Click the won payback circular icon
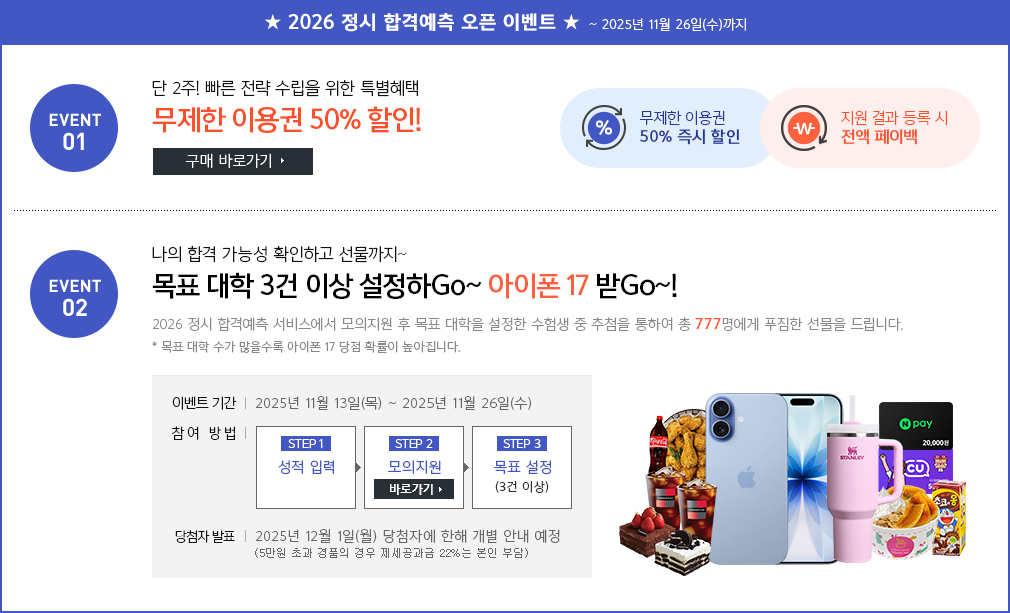This screenshot has width=1010, height=613. tap(804, 127)
